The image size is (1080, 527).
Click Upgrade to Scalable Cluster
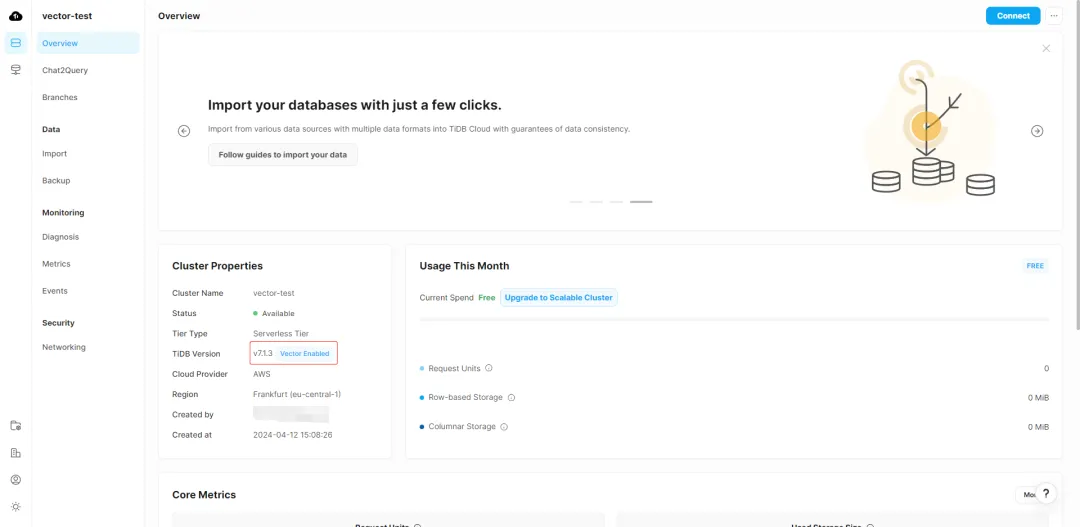pyautogui.click(x=559, y=297)
